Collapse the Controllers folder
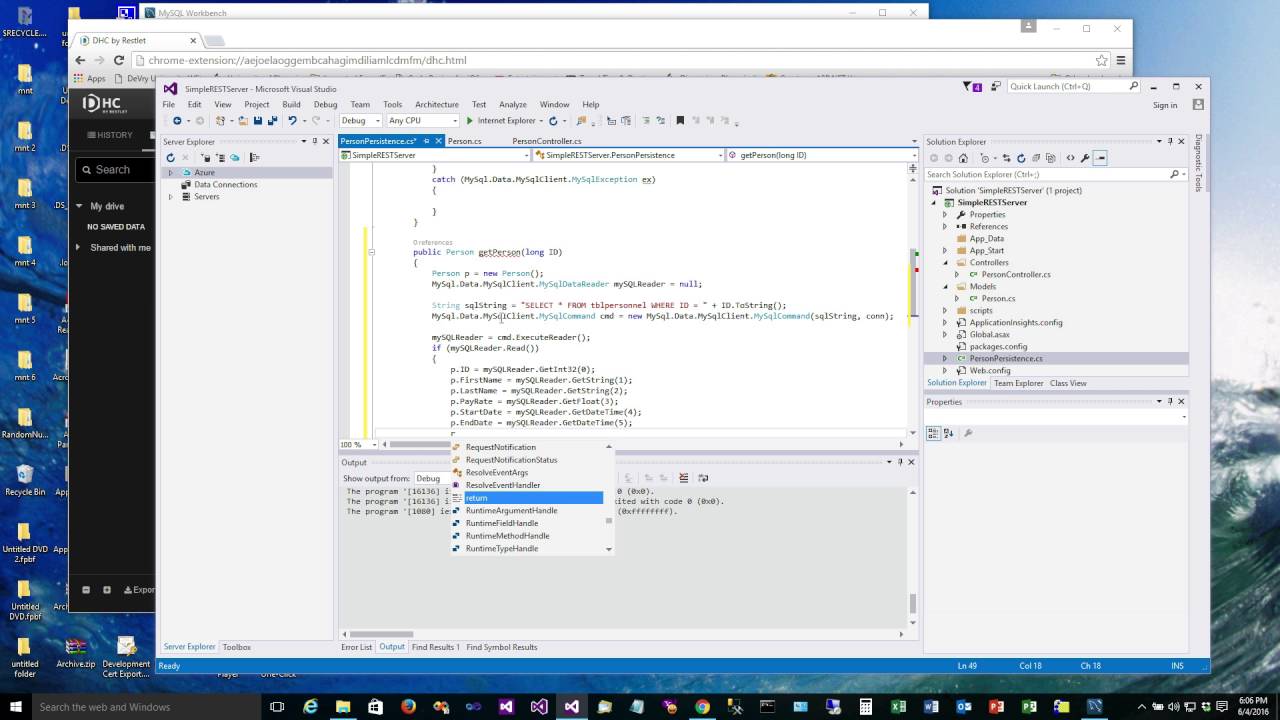1280x720 pixels. [945, 262]
